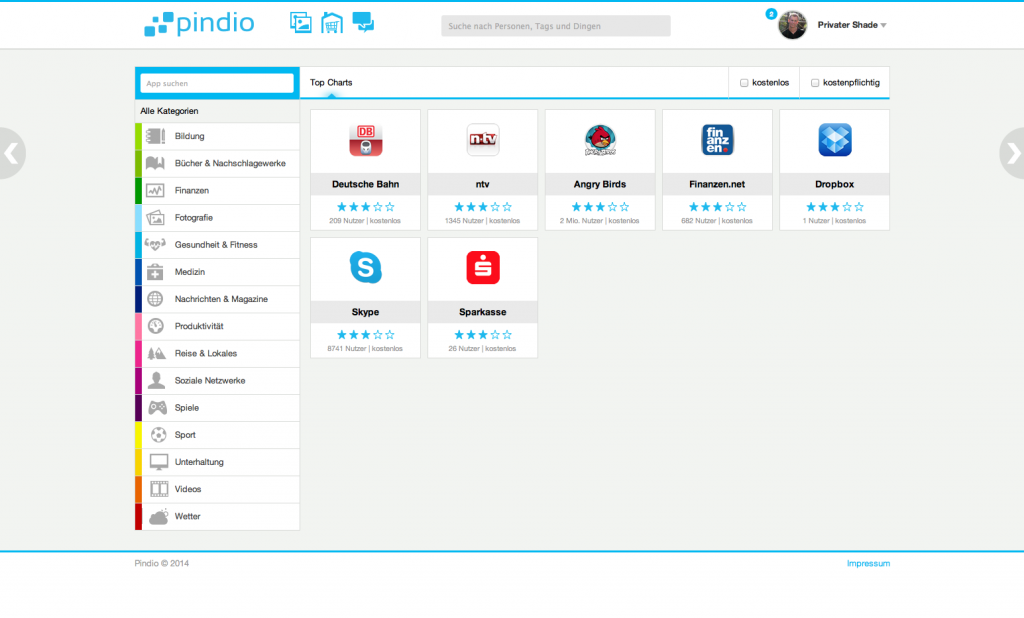Select the Spiele category label
Image resolution: width=1024 pixels, height=618 pixels.
(187, 408)
